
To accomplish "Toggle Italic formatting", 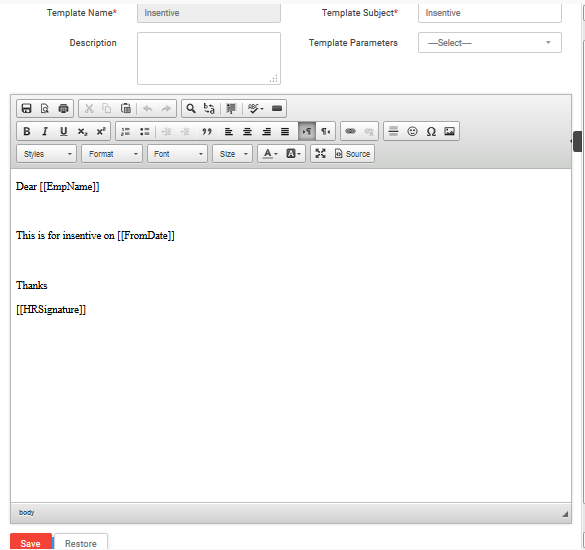I will coord(45,131).
